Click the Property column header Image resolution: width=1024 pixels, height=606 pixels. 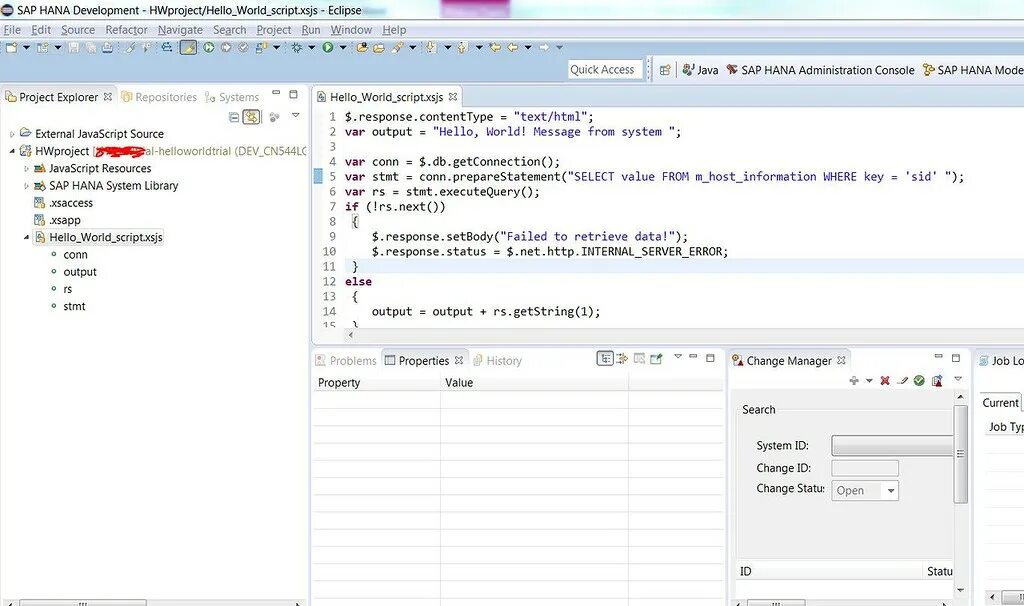377,383
